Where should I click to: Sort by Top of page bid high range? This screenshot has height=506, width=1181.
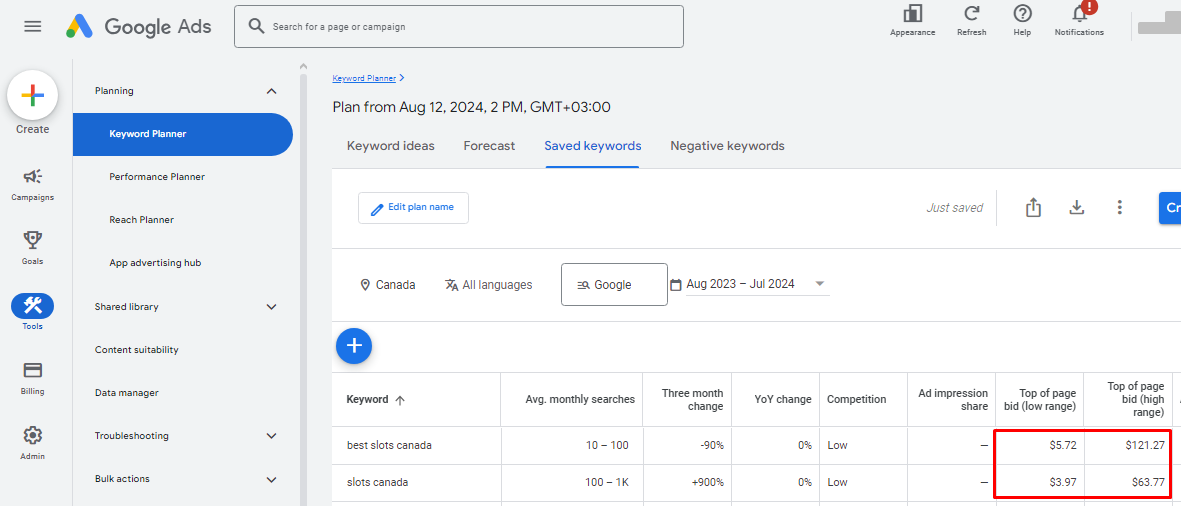tap(1135, 399)
